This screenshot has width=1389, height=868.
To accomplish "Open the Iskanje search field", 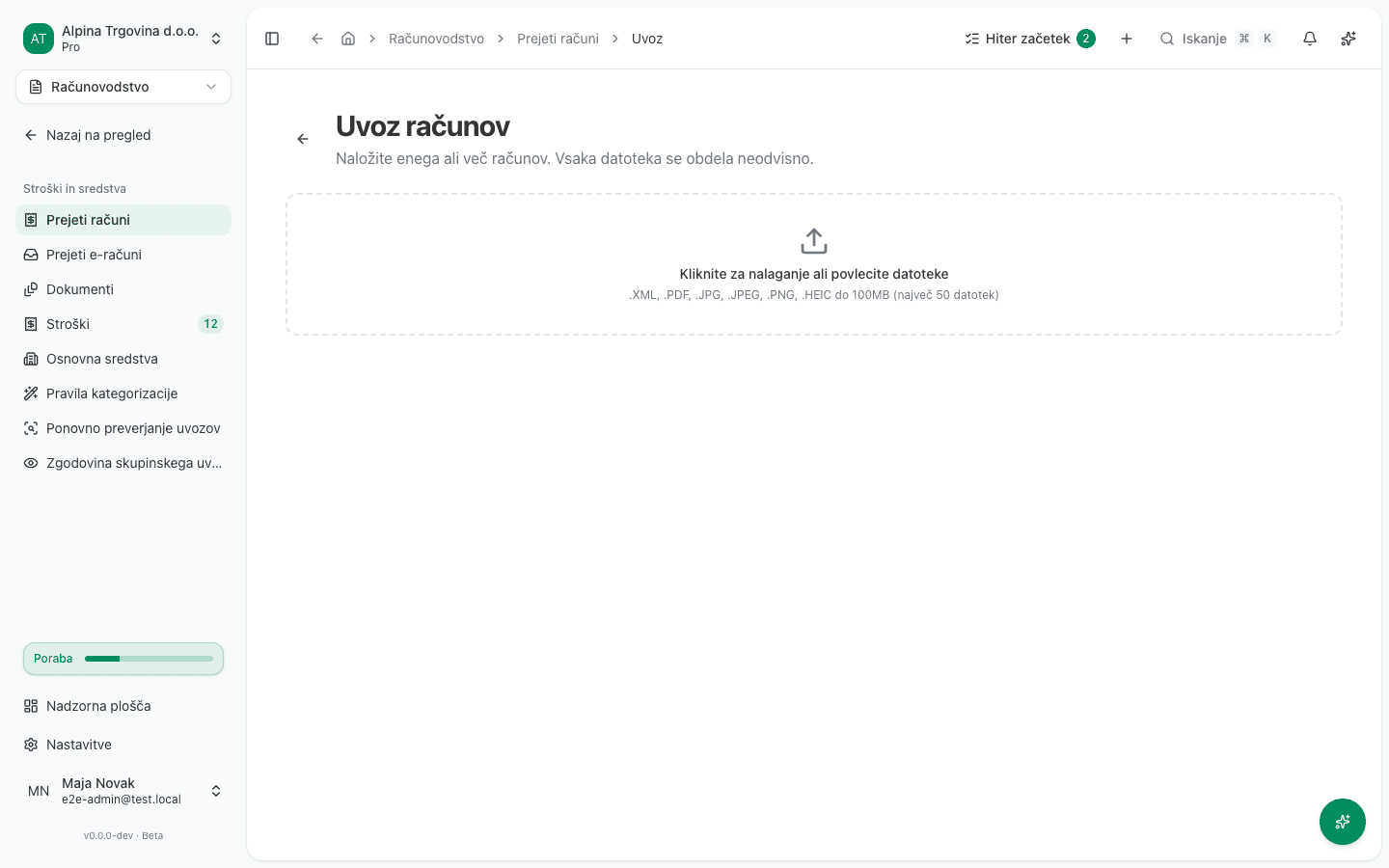I will click(1217, 39).
